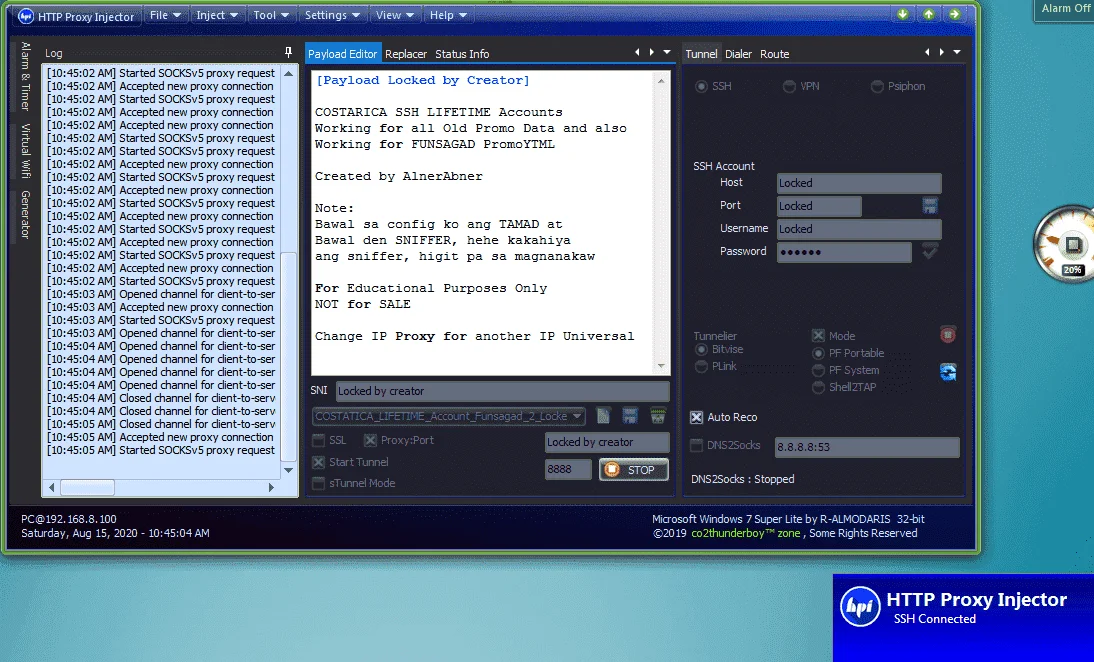Screen dimensions: 1094x662
Task: Click the green up-arrow title bar icon
Action: (x=929, y=14)
